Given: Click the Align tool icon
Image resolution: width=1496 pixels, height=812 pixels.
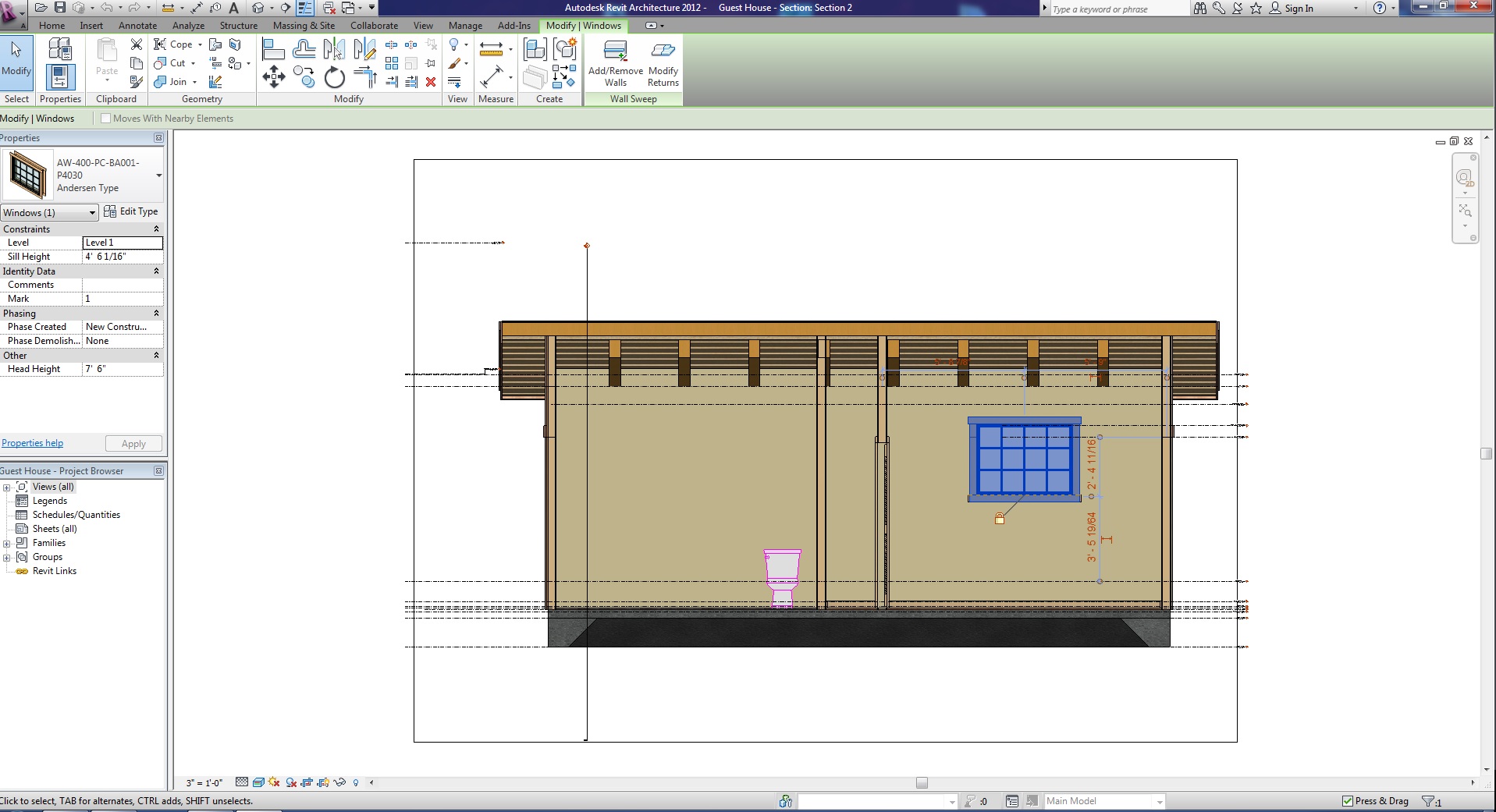Looking at the screenshot, I should click(x=273, y=50).
